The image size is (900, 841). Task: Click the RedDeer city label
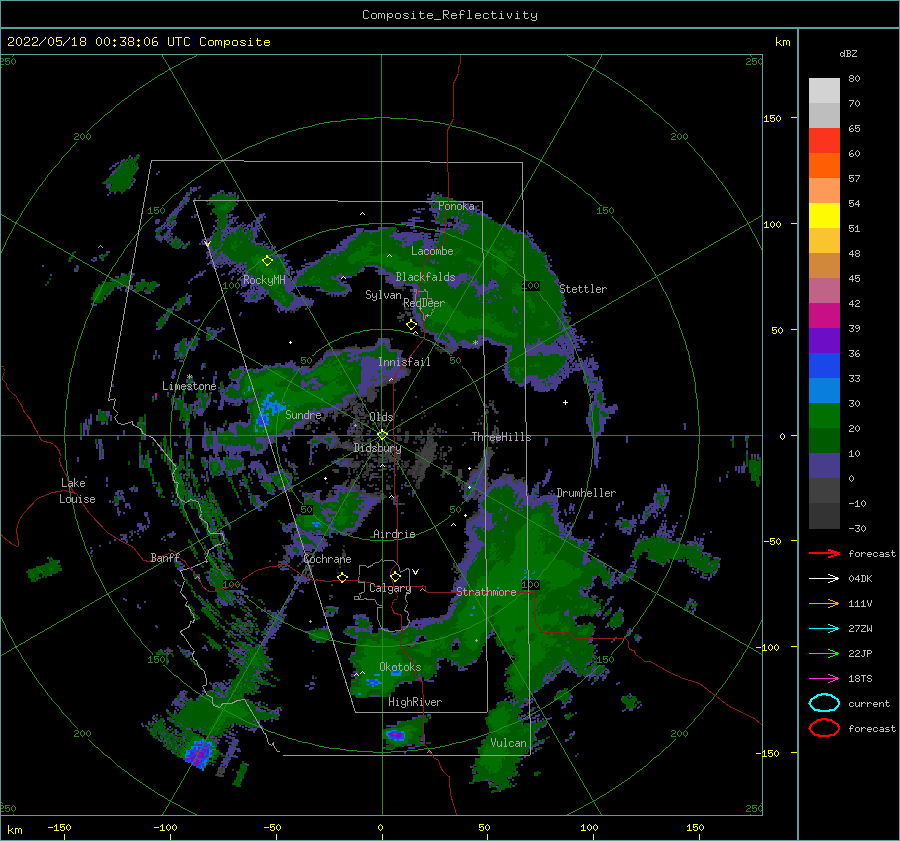tap(424, 303)
